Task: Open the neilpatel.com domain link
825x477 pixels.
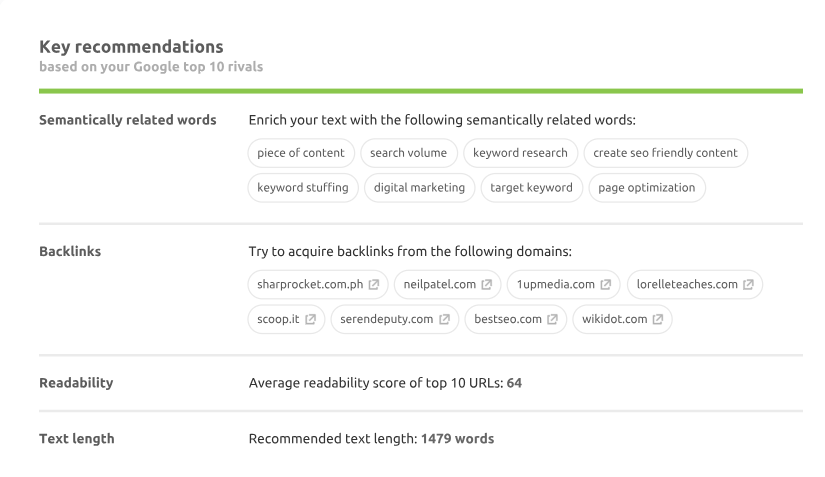Action: (x=439, y=285)
